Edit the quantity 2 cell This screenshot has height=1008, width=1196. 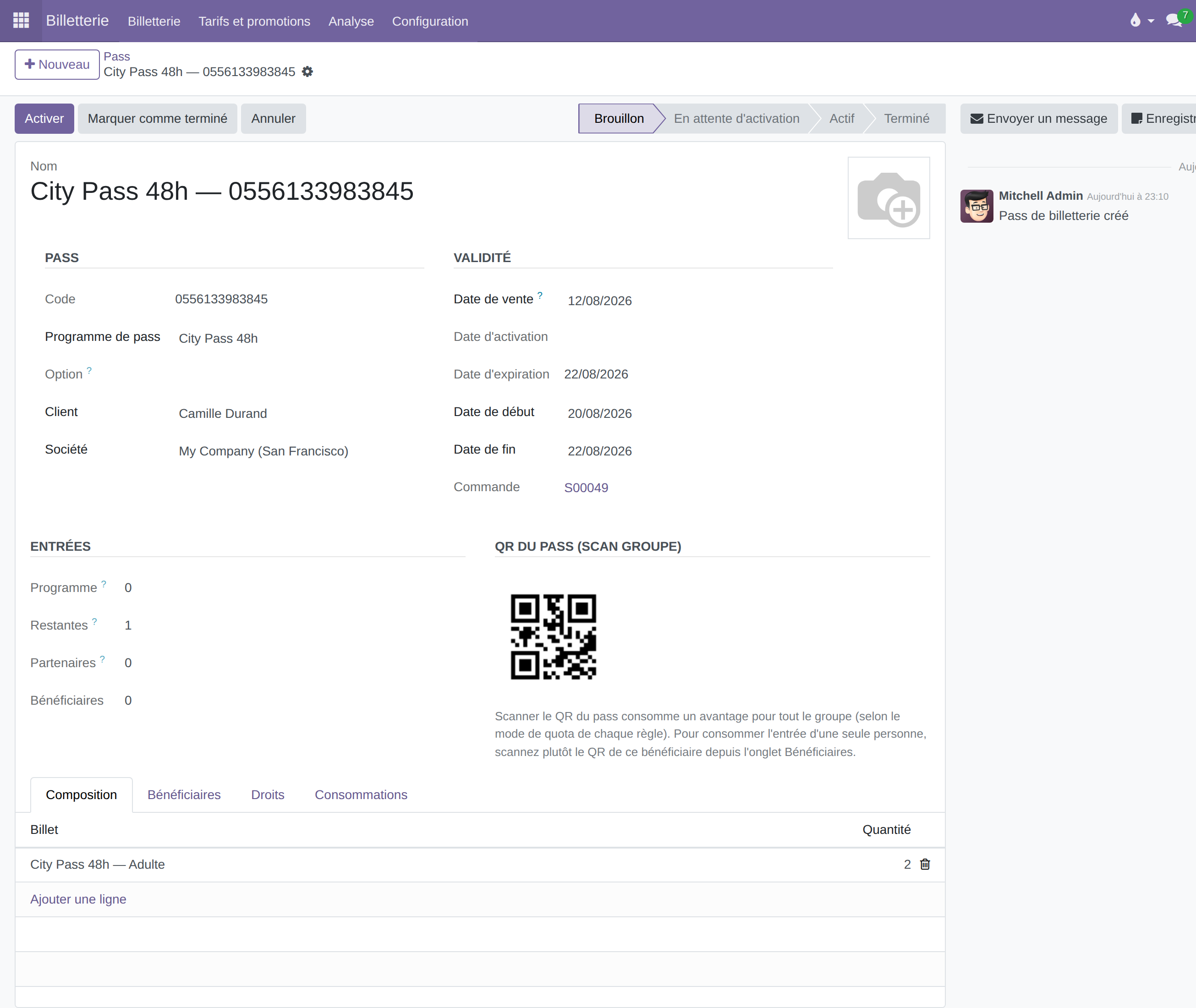[x=907, y=865]
